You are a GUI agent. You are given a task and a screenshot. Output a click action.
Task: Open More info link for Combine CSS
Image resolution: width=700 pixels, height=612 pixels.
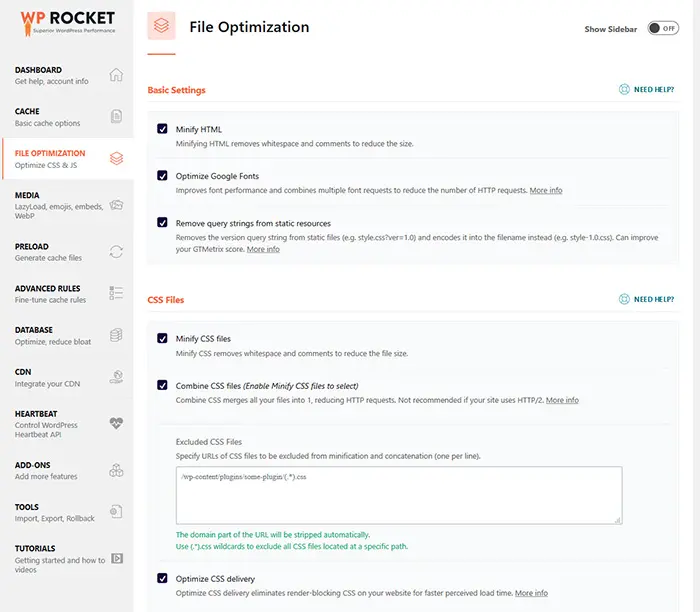point(562,400)
